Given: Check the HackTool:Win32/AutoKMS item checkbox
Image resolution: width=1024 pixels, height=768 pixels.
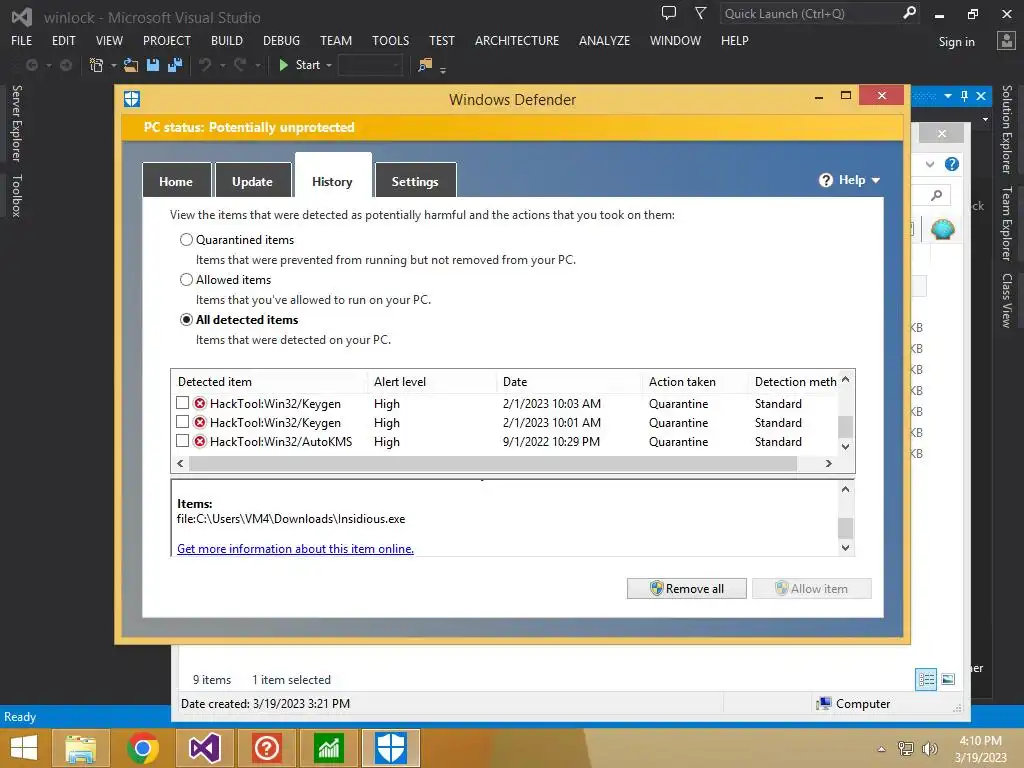Looking at the screenshot, I should click(183, 441).
